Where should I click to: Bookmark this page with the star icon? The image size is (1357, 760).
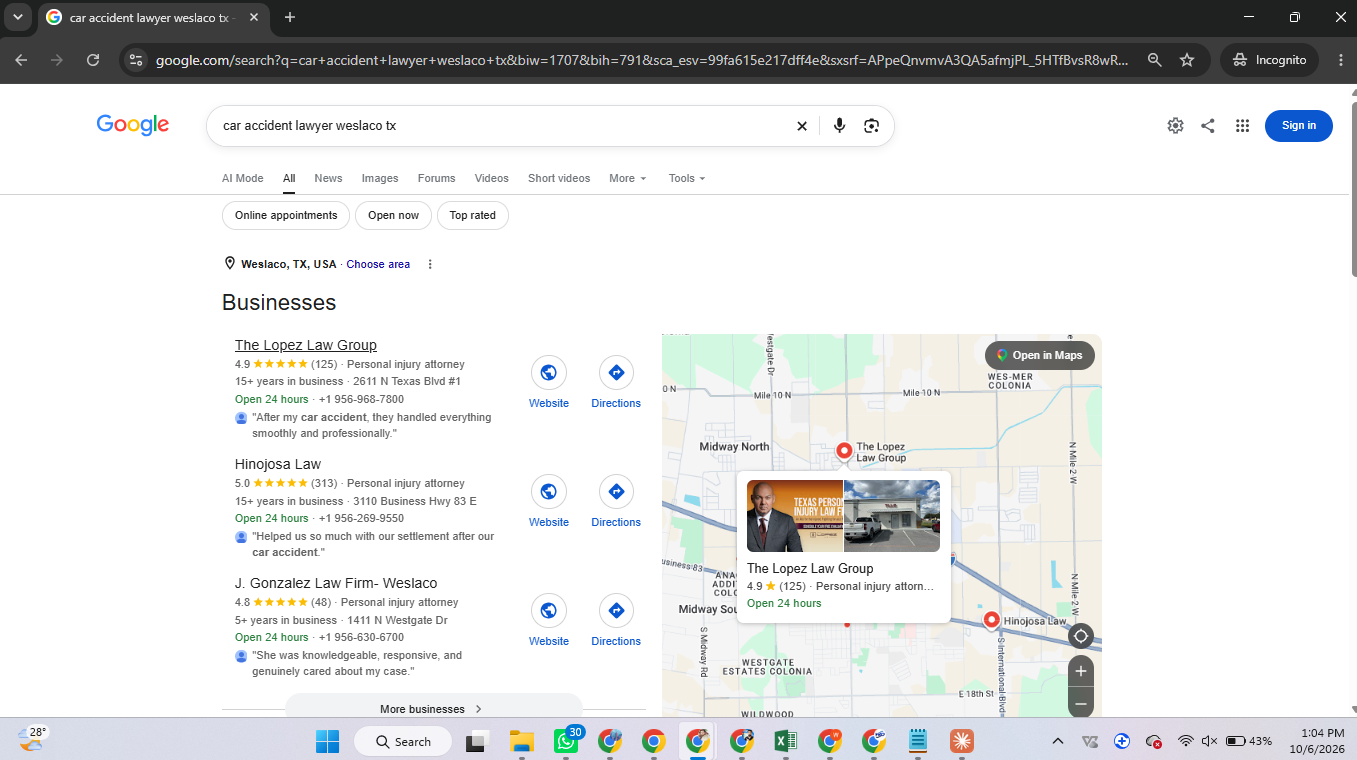(1187, 60)
